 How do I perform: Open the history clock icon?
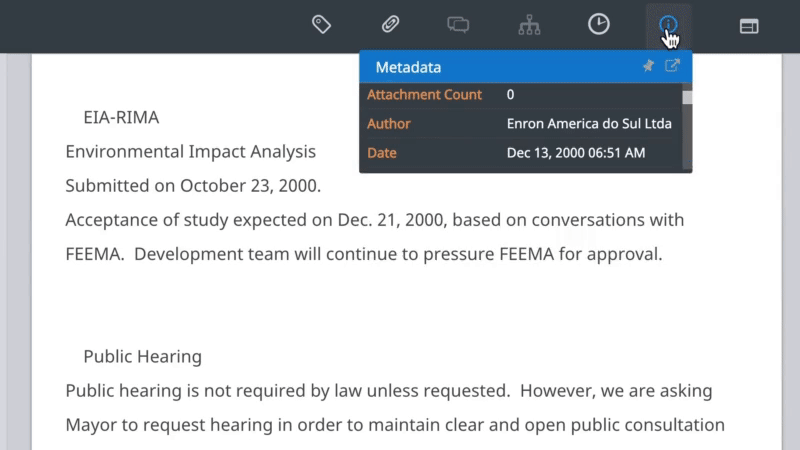click(598, 24)
